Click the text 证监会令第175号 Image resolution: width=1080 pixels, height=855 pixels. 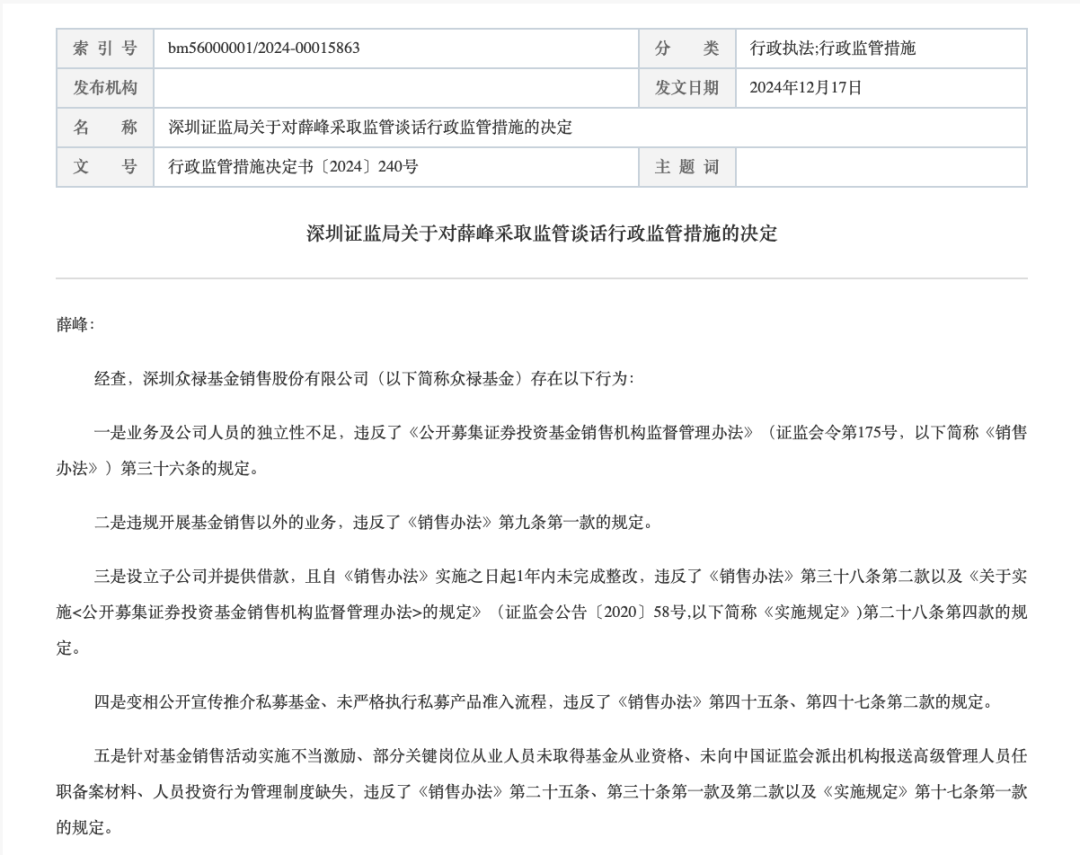point(837,433)
